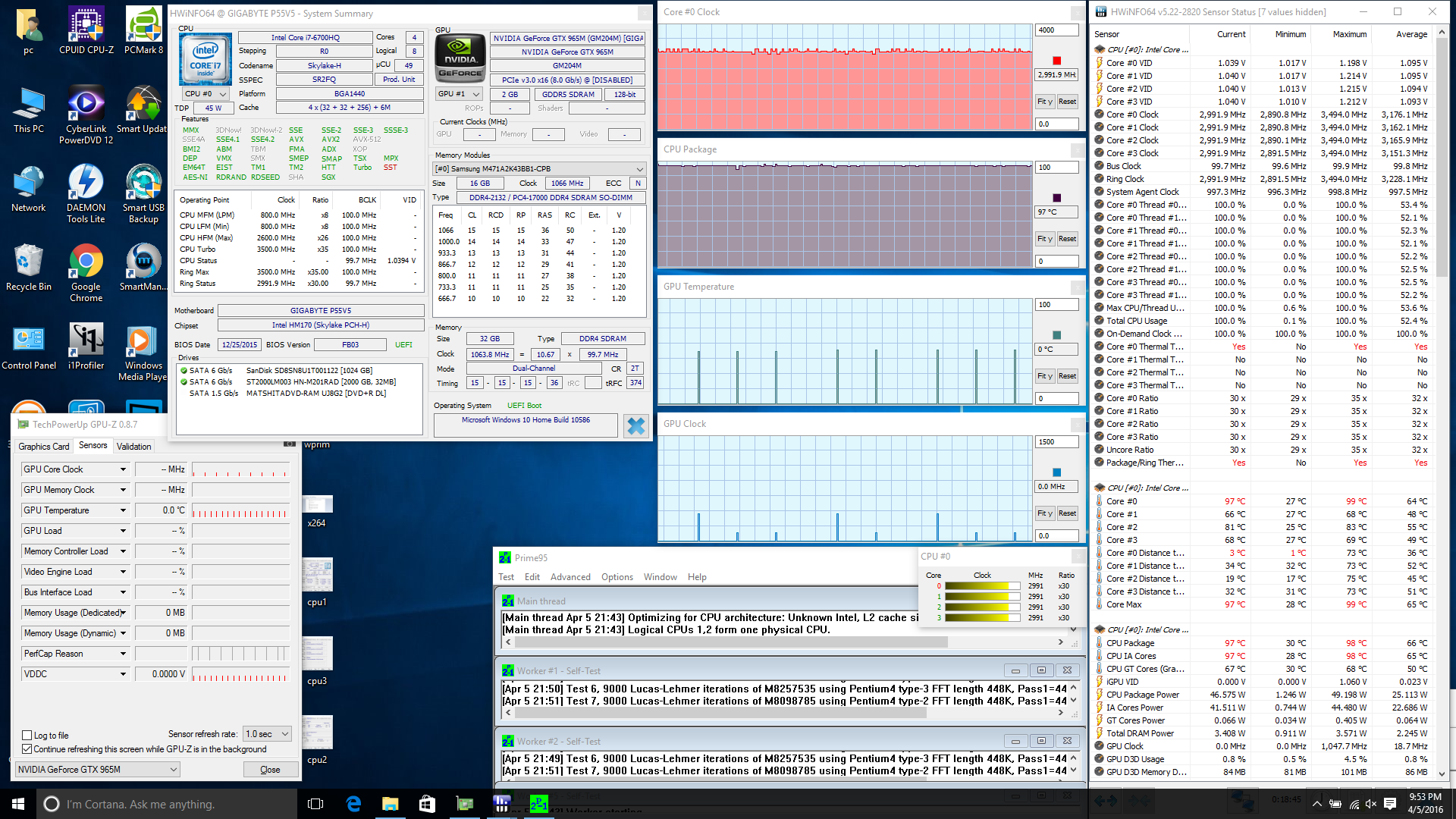Viewport: 1456px width, 819px height.
Task: Switch to Prime95 taskbar icon
Action: point(538,804)
